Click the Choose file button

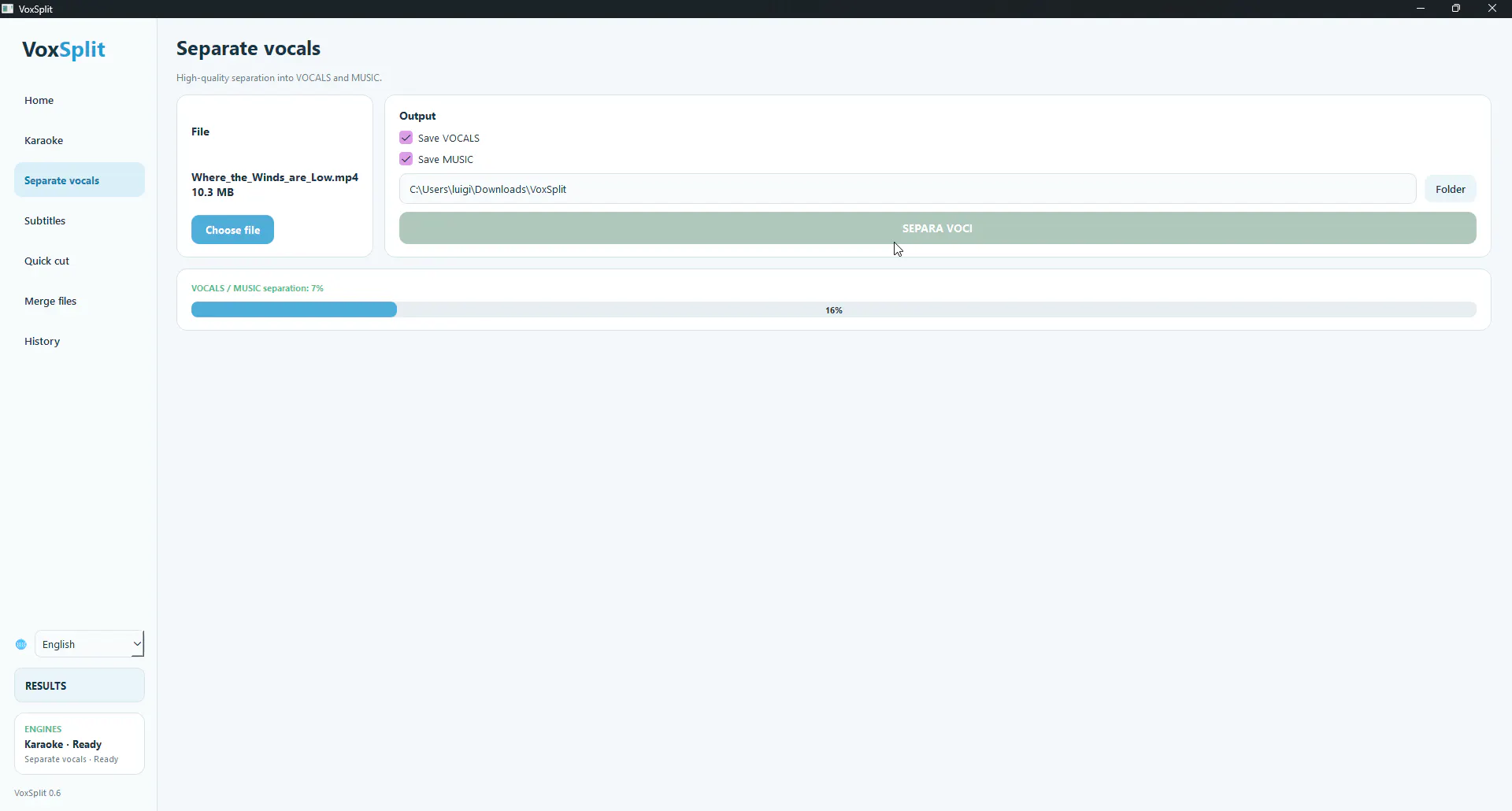click(x=232, y=230)
